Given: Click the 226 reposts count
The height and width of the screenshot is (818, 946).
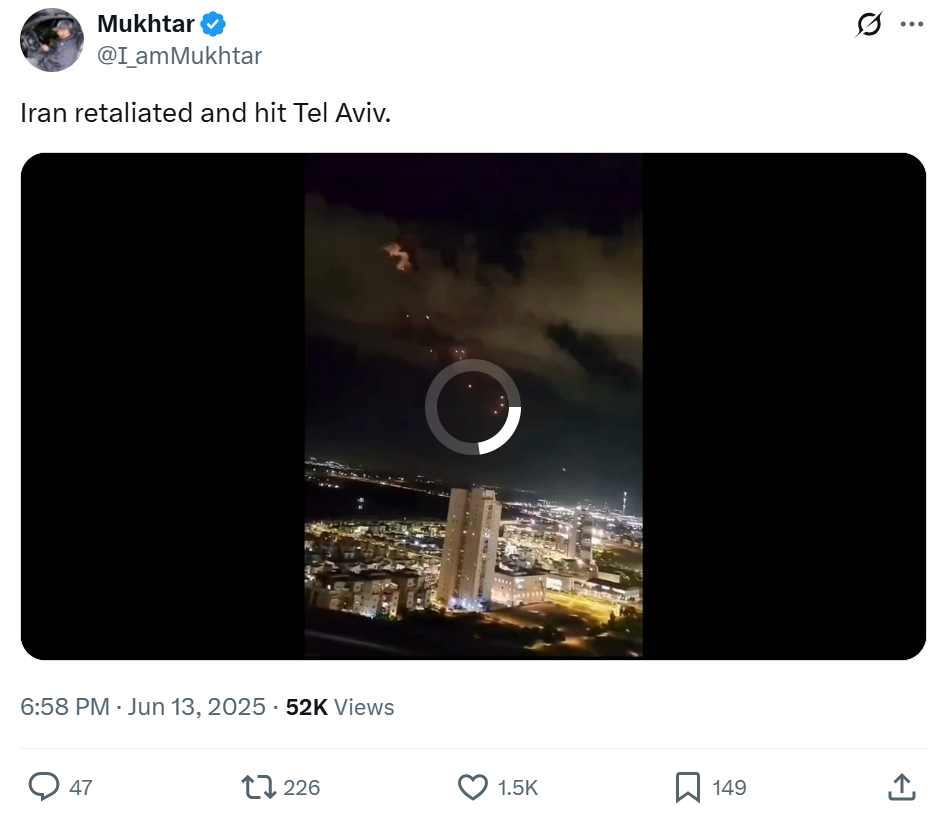Looking at the screenshot, I should 302,788.
